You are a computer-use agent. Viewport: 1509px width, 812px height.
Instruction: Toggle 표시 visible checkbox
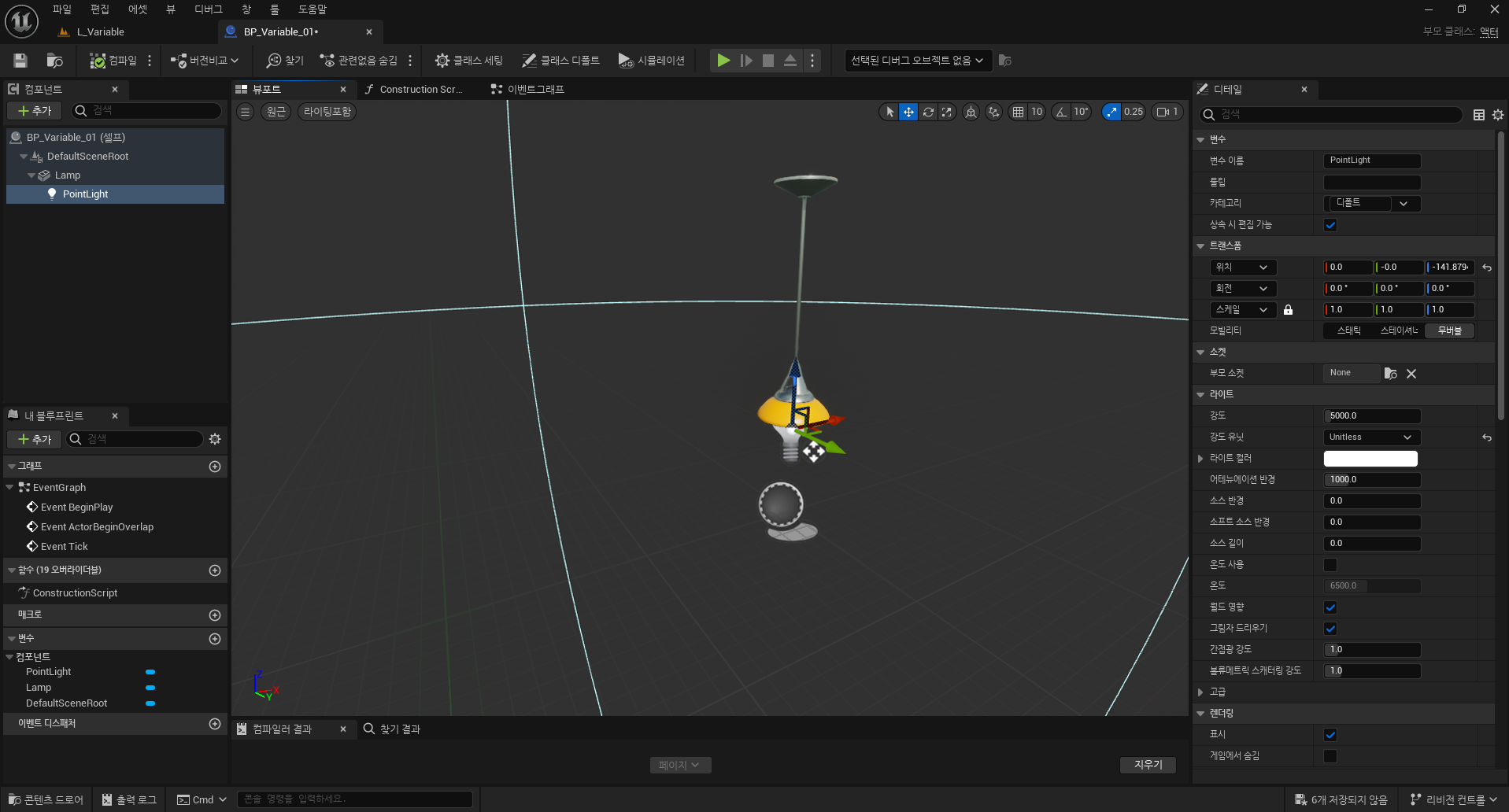pos(1330,735)
